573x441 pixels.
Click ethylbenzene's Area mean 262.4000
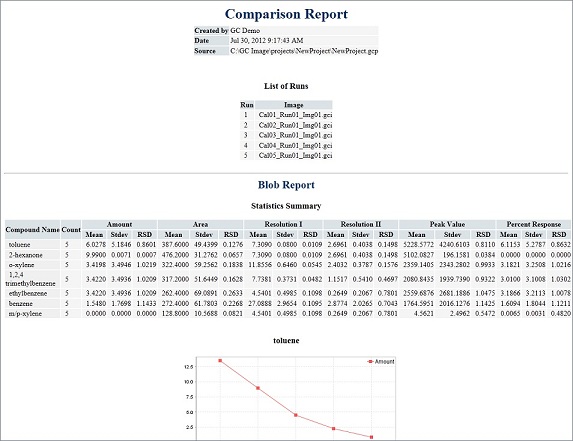tap(175, 293)
